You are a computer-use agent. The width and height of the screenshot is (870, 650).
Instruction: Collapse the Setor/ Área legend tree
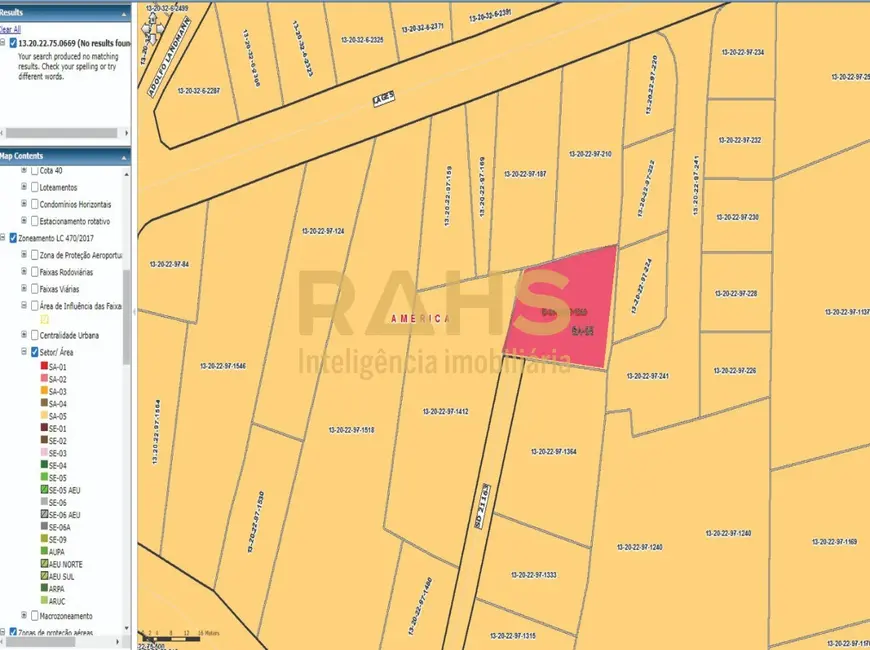pyautogui.click(x=23, y=352)
